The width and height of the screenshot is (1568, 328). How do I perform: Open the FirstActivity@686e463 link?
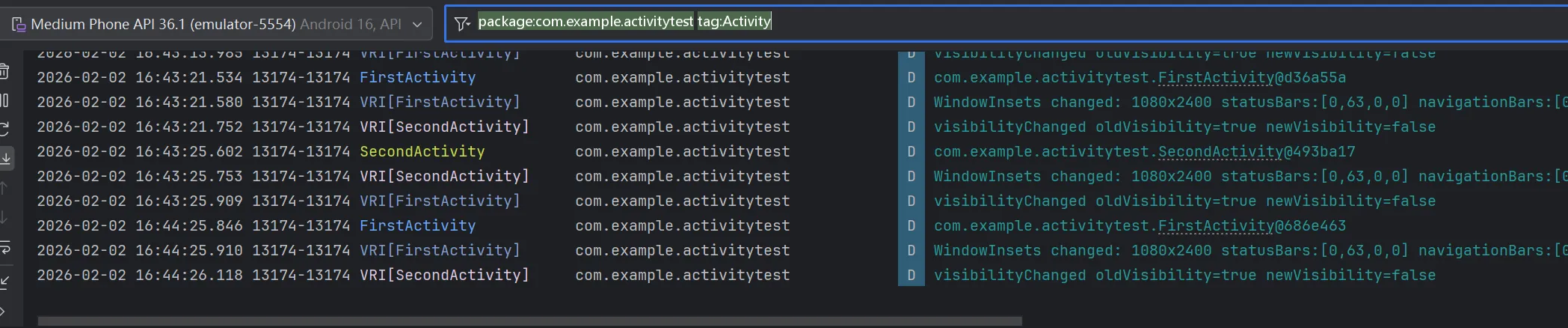point(1252,226)
